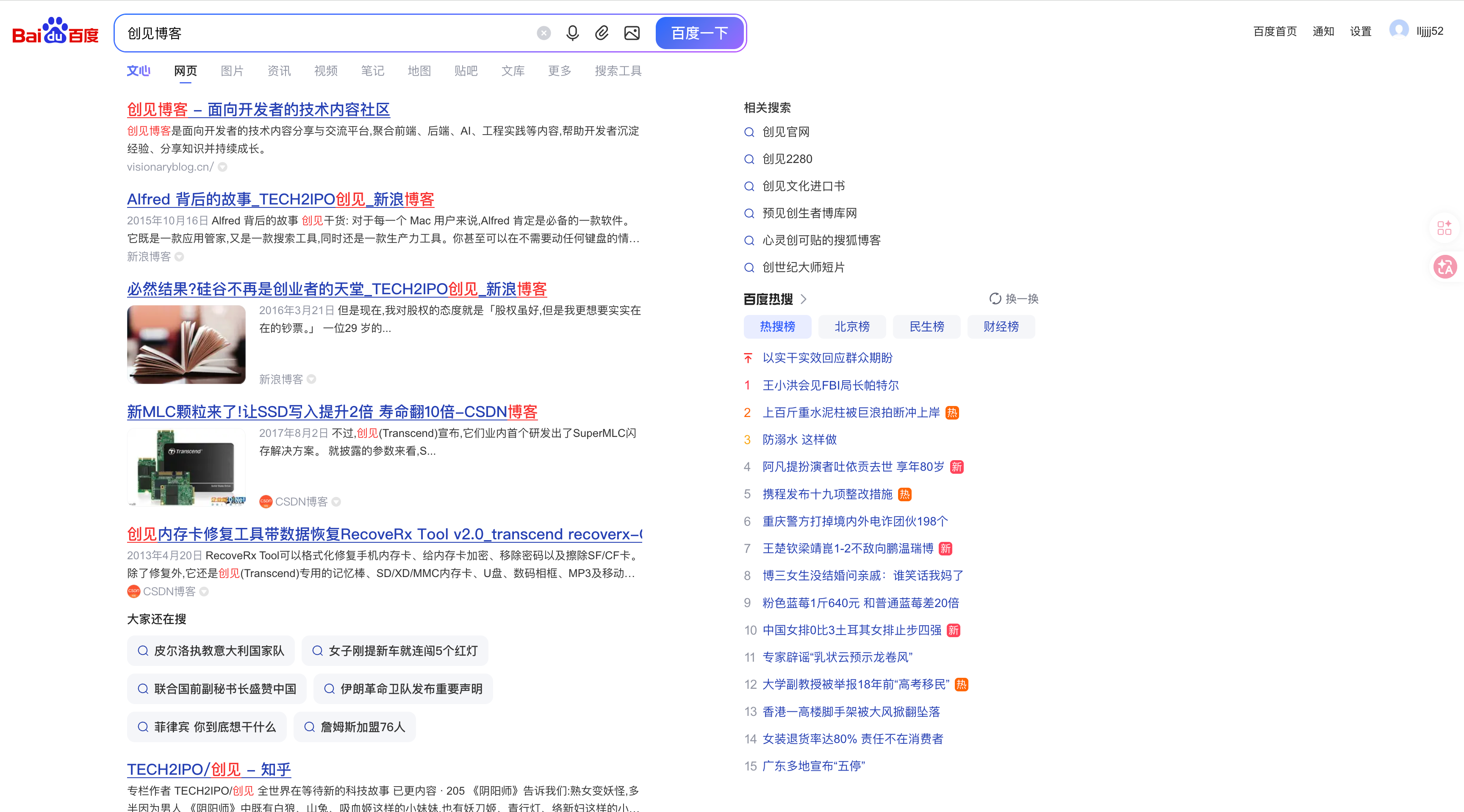Click related search 预见创生者博库网
The image size is (1464, 812).
click(809, 213)
